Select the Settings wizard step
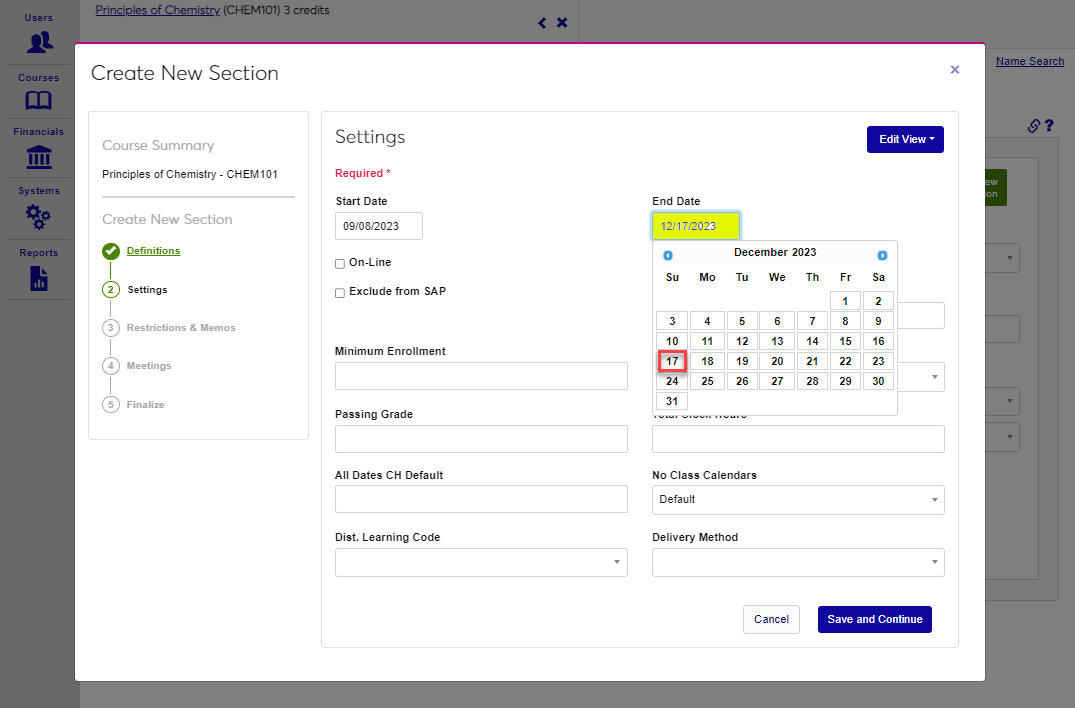The height and width of the screenshot is (708, 1075). tap(147, 290)
